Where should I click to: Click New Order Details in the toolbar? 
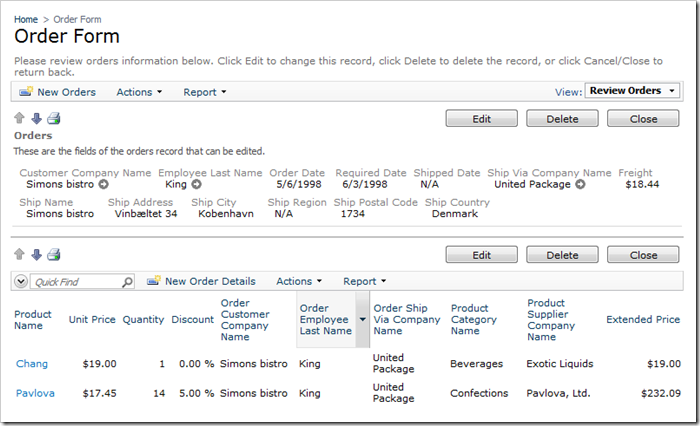[210, 281]
